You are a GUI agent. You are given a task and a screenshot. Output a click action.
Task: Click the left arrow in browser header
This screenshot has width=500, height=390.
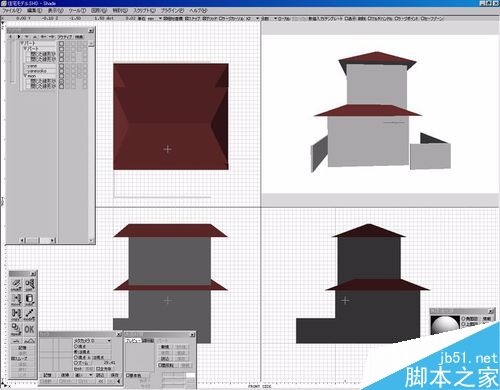[x=43, y=37]
